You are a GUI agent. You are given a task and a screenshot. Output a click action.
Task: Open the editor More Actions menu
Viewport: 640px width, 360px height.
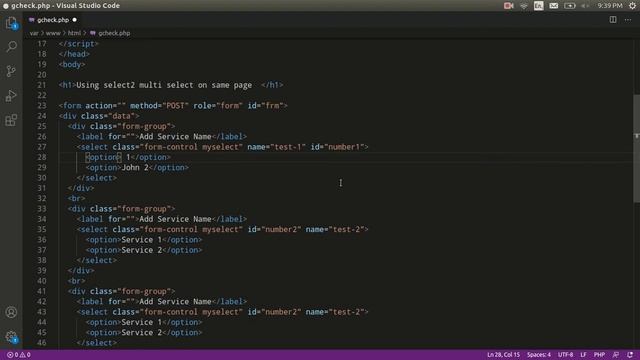(628, 20)
